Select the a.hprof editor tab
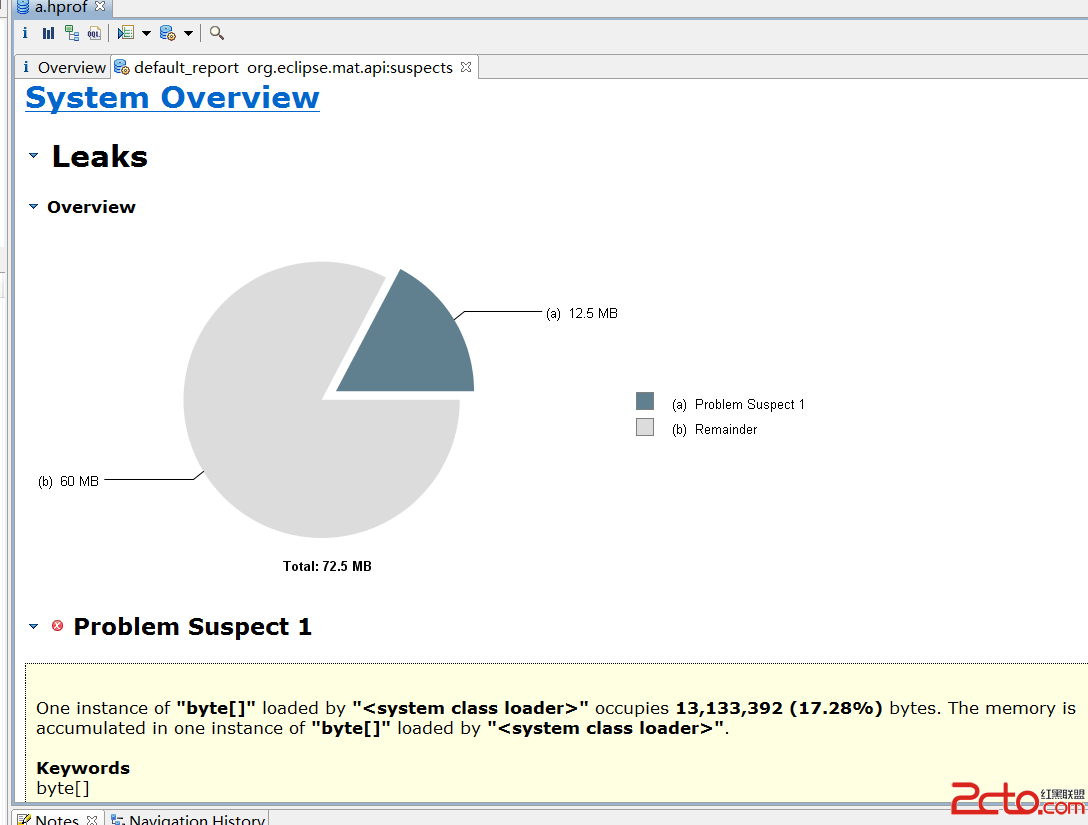 pyautogui.click(x=61, y=8)
